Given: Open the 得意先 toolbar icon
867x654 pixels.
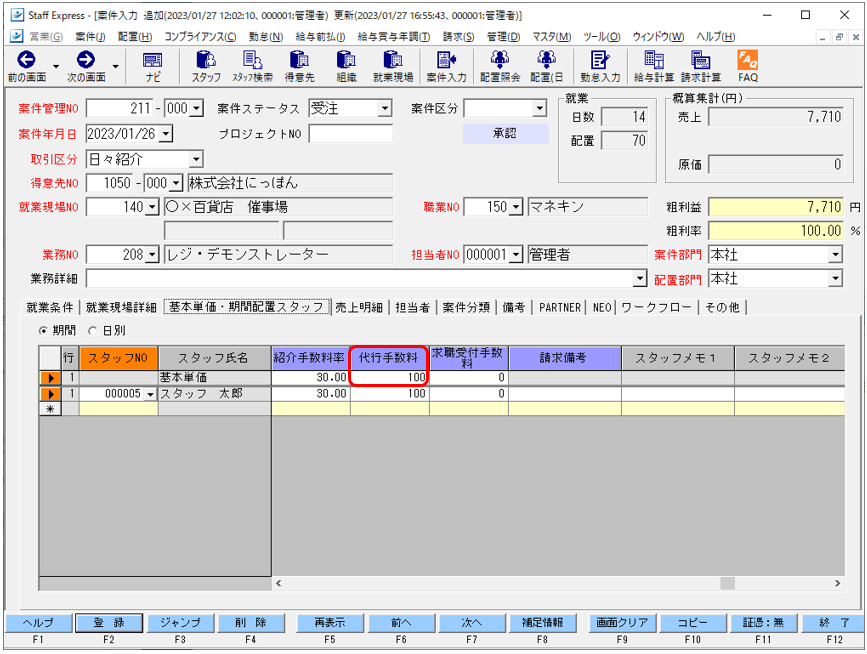Looking at the screenshot, I should 299,60.
